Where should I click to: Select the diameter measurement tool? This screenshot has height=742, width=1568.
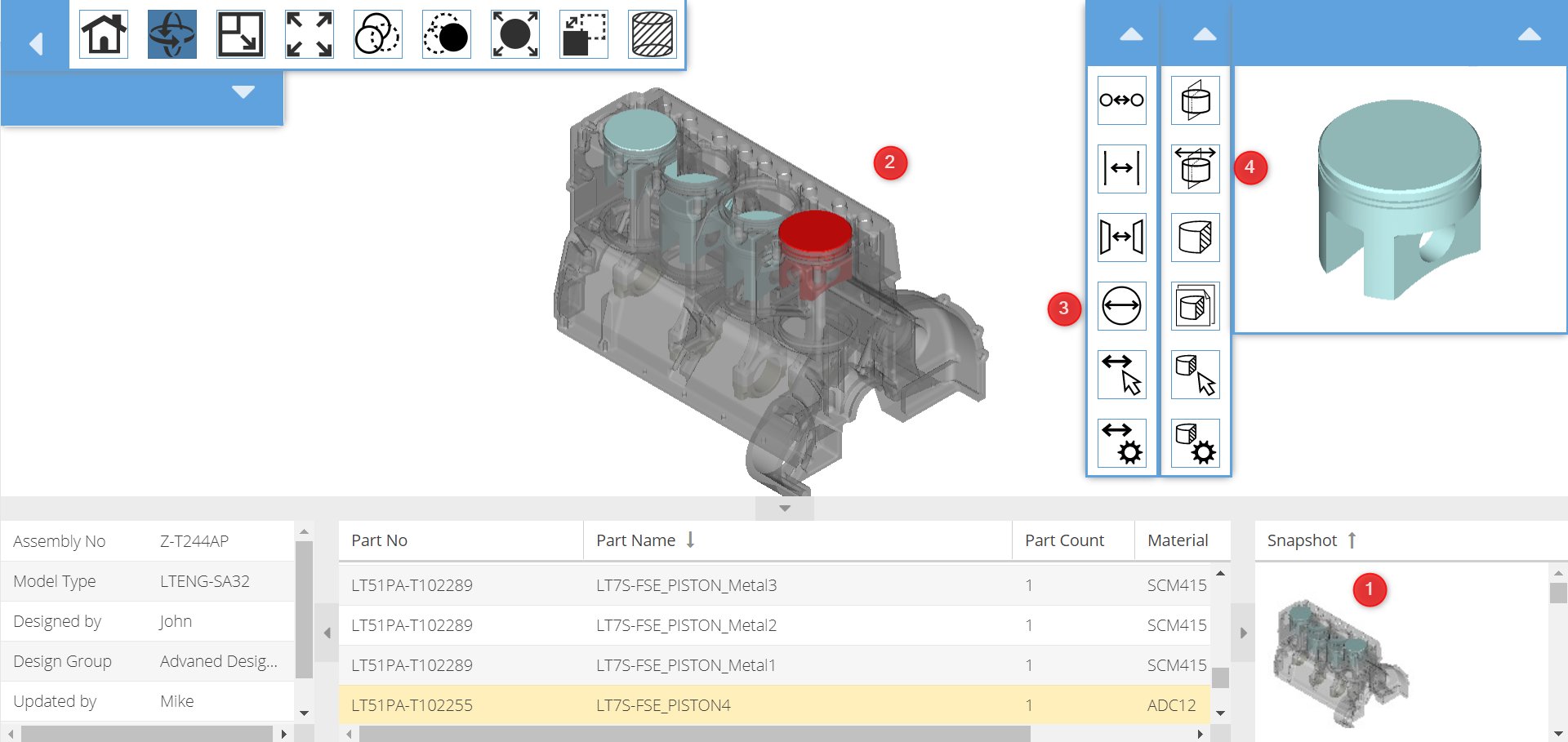tap(1121, 306)
